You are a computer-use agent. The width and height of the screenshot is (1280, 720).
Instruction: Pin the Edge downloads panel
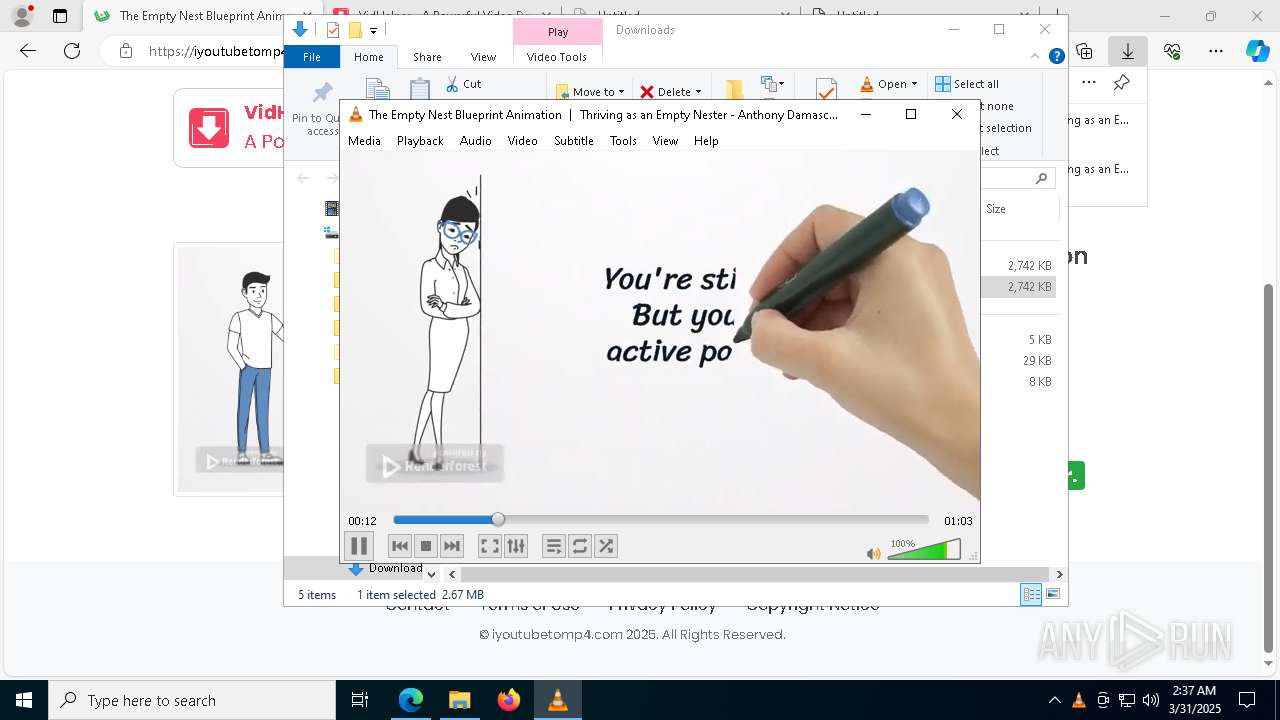(x=1122, y=83)
